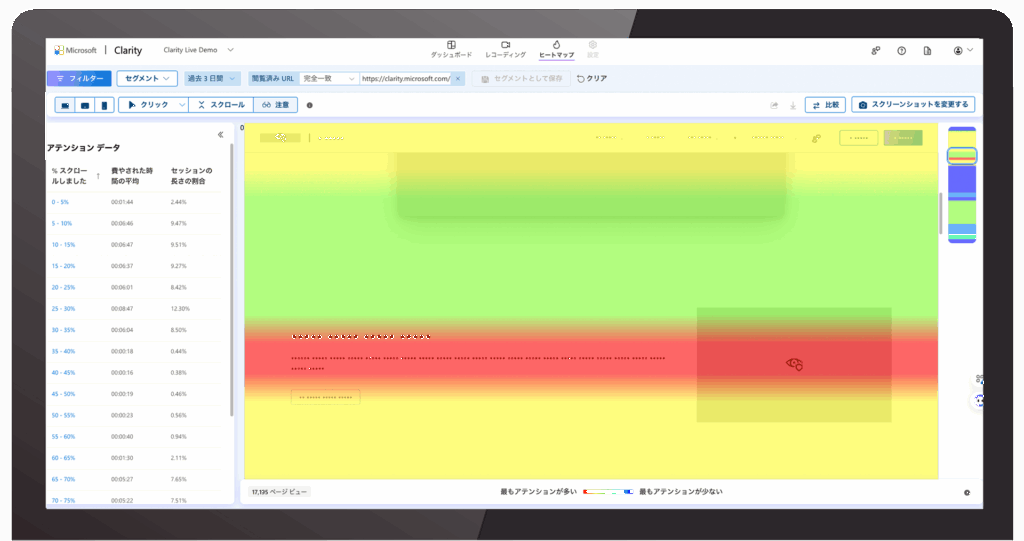
Task: Click the attention color legend bar
Action: coord(607,491)
